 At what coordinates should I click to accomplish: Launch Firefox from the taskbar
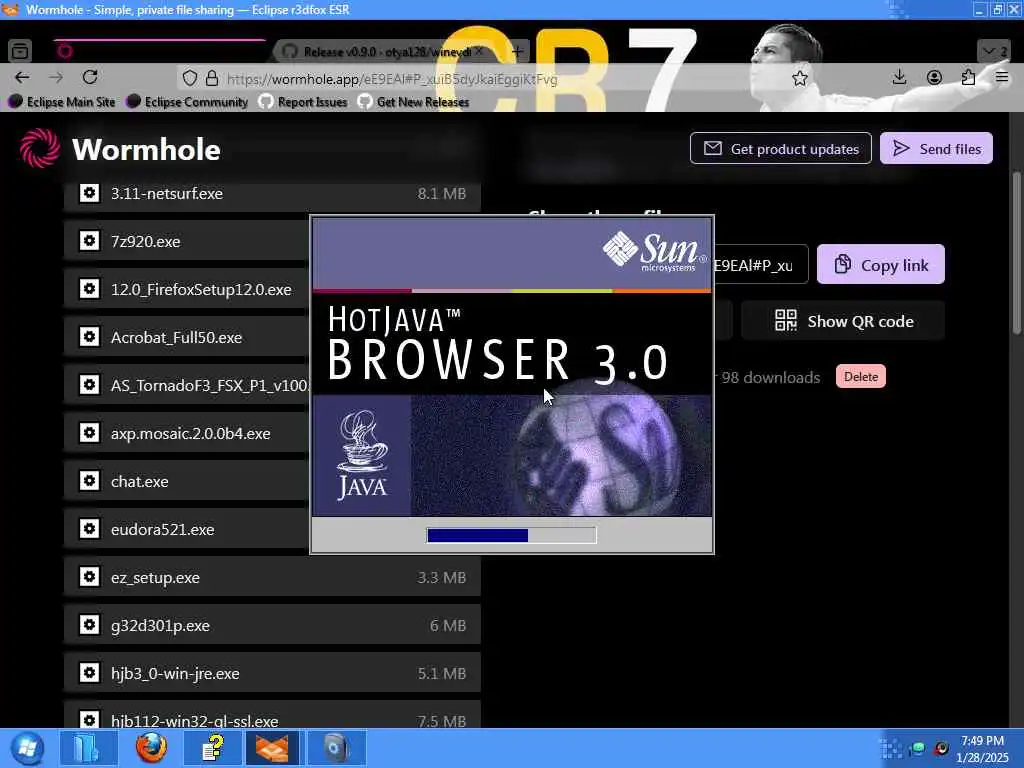pos(151,748)
